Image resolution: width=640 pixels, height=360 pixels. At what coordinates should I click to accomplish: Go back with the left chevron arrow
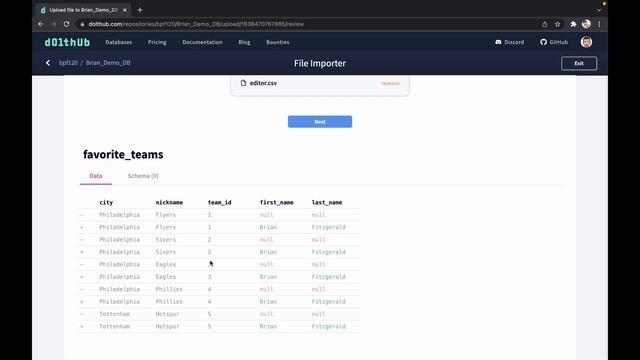pos(48,63)
